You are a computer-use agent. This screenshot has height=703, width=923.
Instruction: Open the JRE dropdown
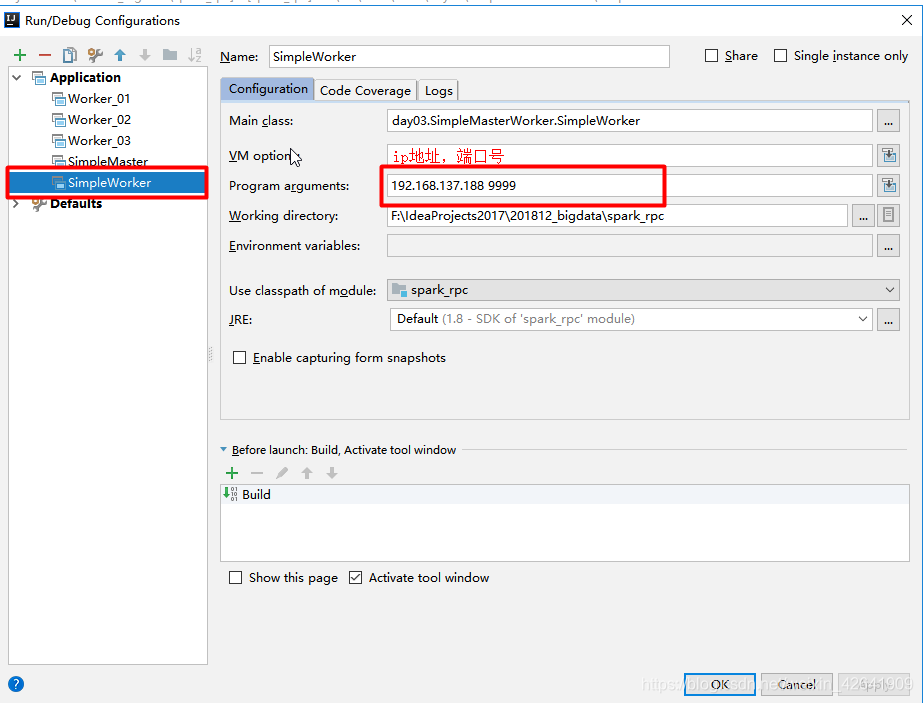tap(862, 319)
